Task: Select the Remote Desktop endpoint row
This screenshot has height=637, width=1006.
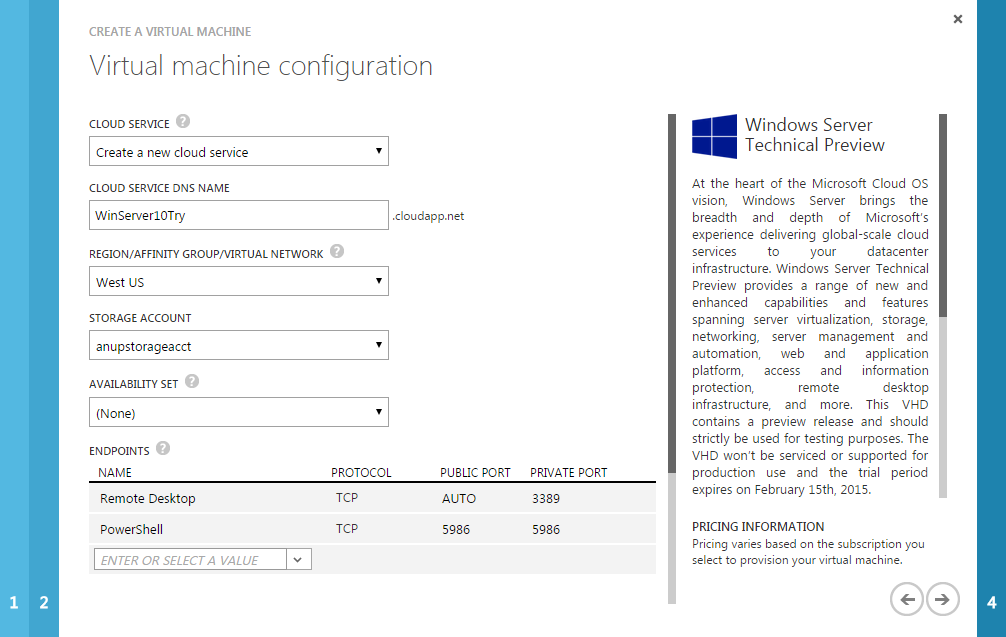Action: 372,498
